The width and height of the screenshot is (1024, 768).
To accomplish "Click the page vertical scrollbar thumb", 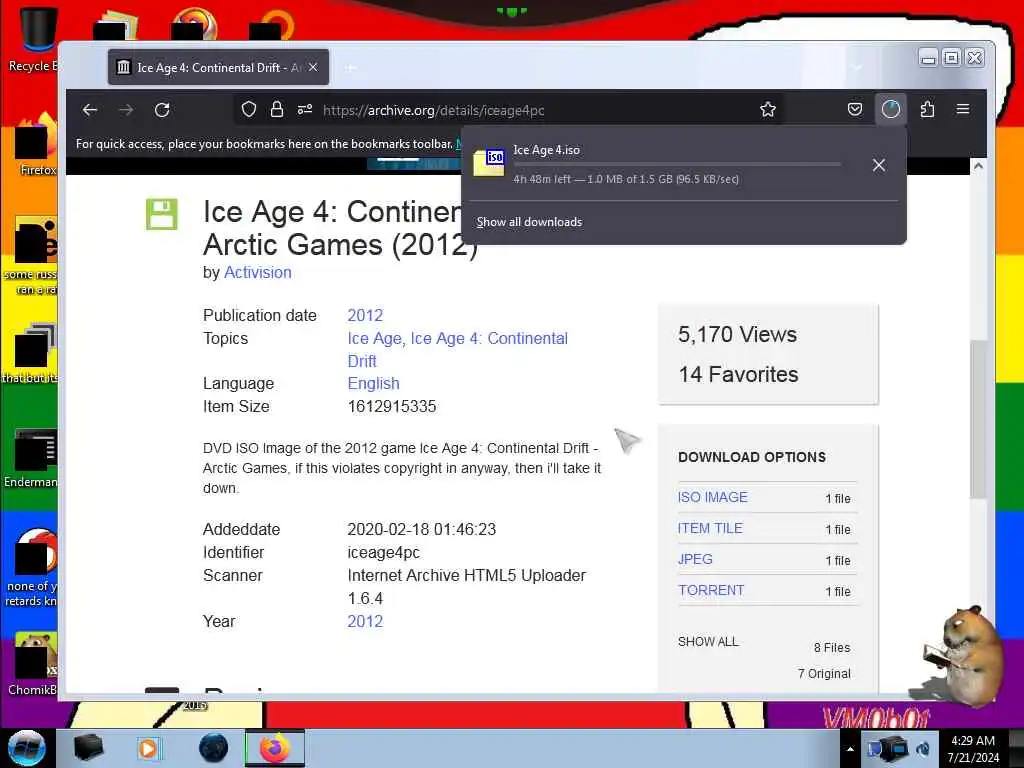I will tap(978, 419).
